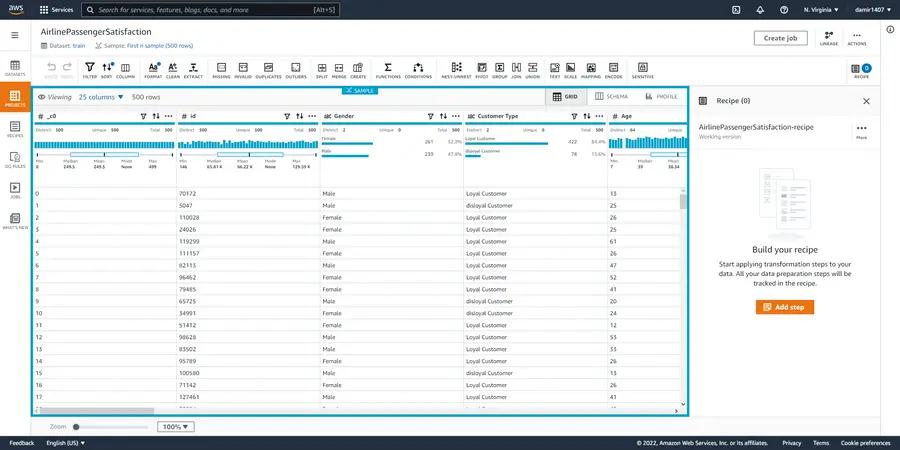Open AWS notifications bell
Image resolution: width=900 pixels, height=450 pixels.
click(x=761, y=10)
